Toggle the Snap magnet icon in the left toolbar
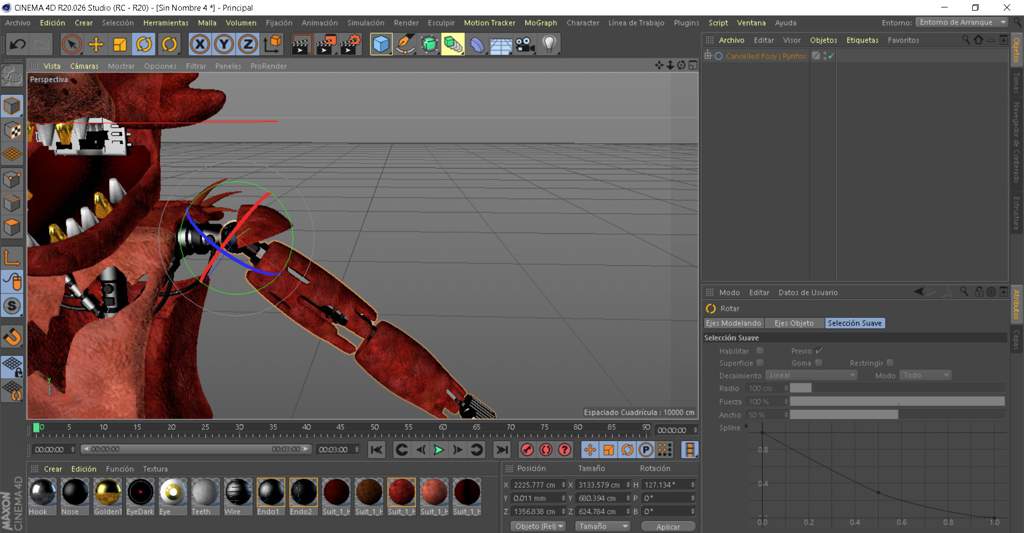This screenshot has height=533, width=1024. click(x=12, y=336)
